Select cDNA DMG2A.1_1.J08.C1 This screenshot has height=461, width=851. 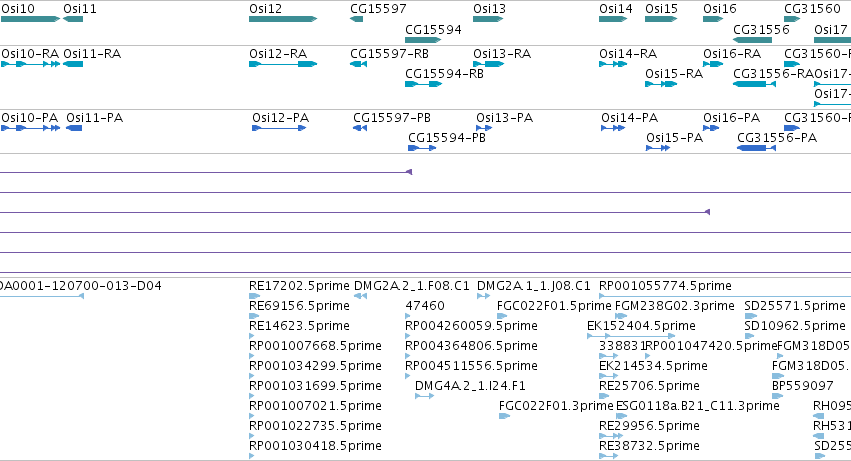point(534,286)
